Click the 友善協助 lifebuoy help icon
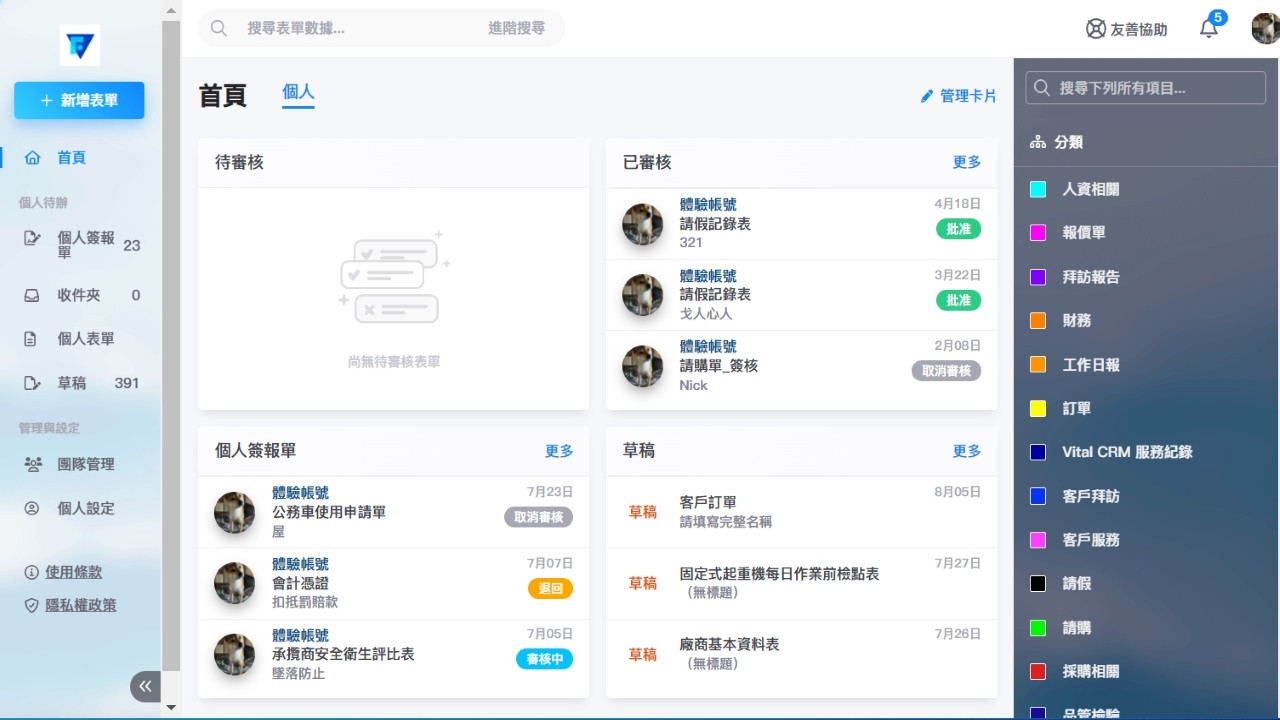Image resolution: width=1280 pixels, height=720 pixels. (1096, 29)
